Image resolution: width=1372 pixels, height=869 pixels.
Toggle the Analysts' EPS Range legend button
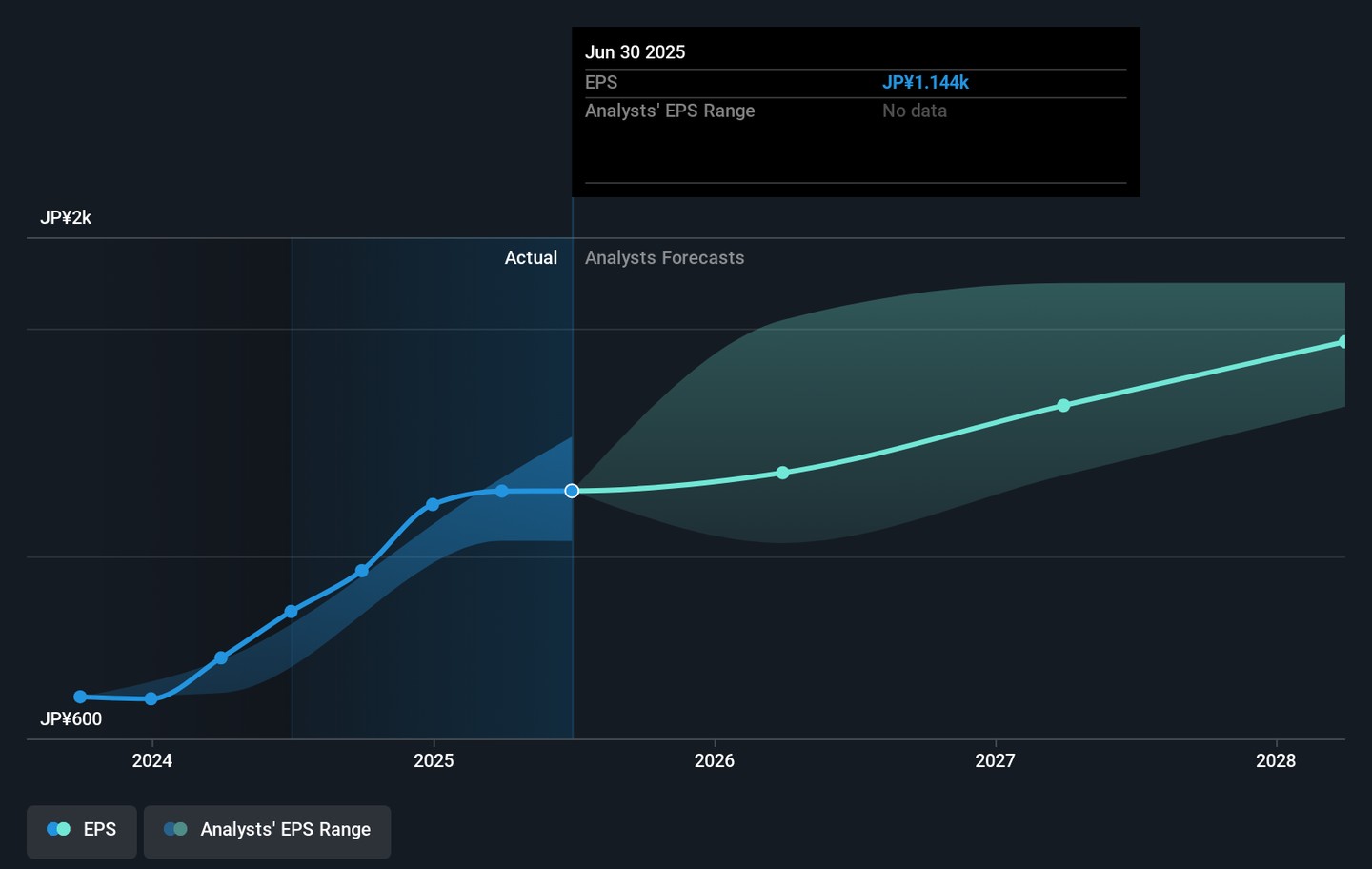pyautogui.click(x=267, y=830)
